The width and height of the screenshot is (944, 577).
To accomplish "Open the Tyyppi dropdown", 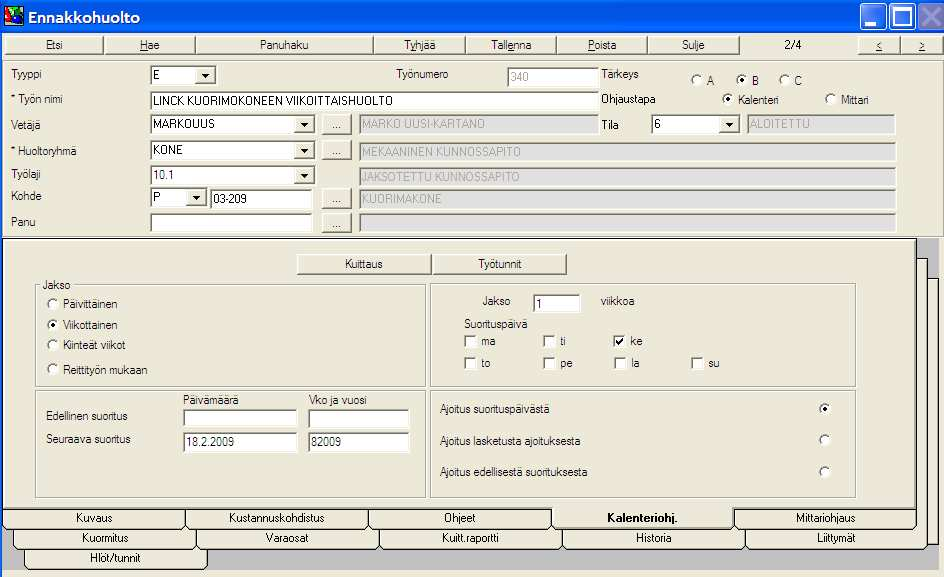I will pyautogui.click(x=205, y=76).
